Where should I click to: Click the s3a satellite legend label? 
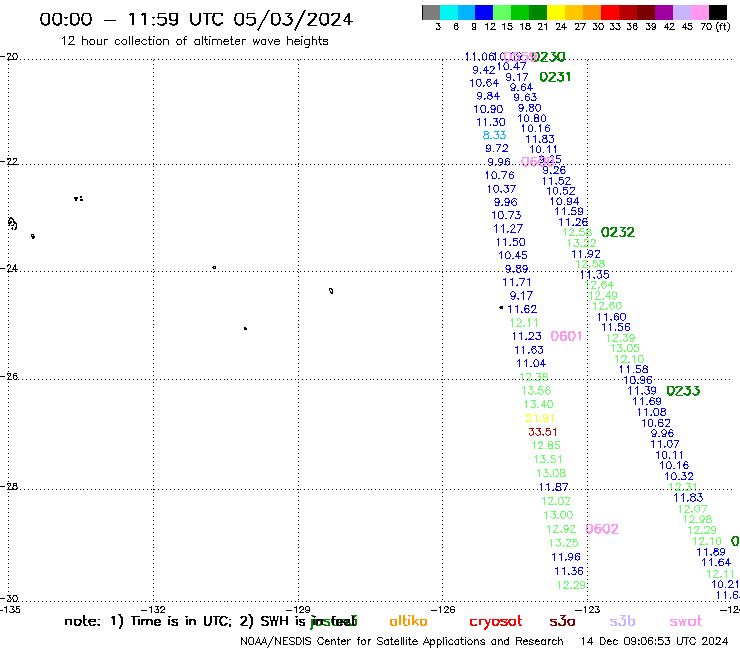tap(562, 621)
